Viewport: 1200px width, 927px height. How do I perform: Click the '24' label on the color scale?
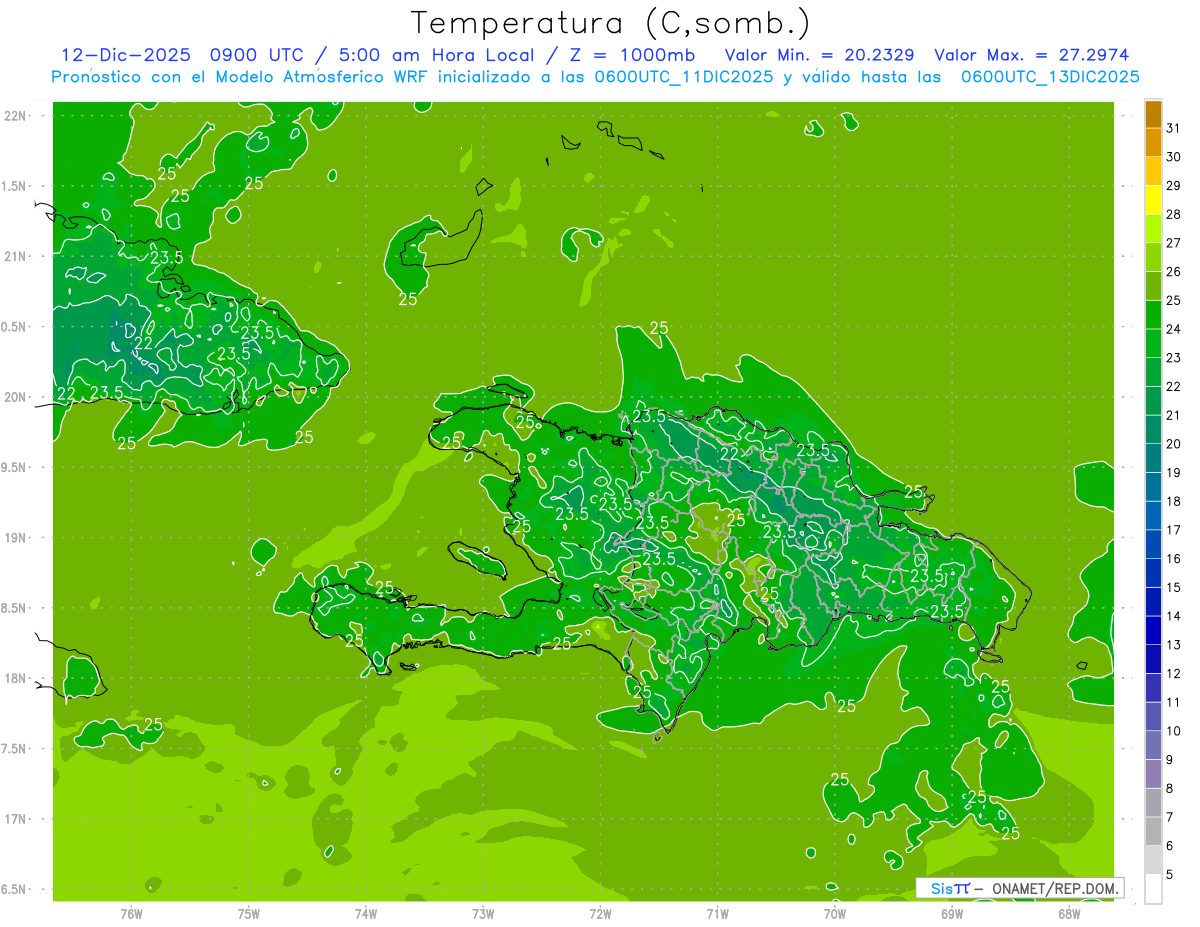pos(1174,329)
